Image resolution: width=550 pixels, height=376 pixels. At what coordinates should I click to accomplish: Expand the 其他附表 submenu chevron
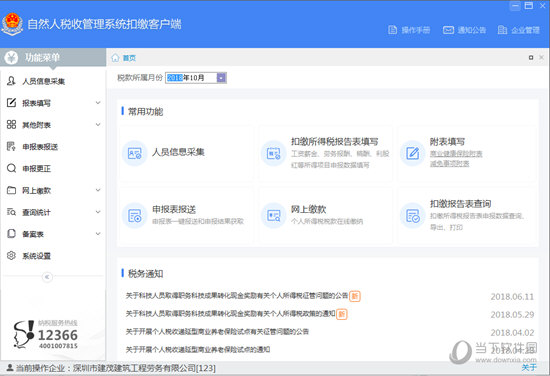pos(98,125)
